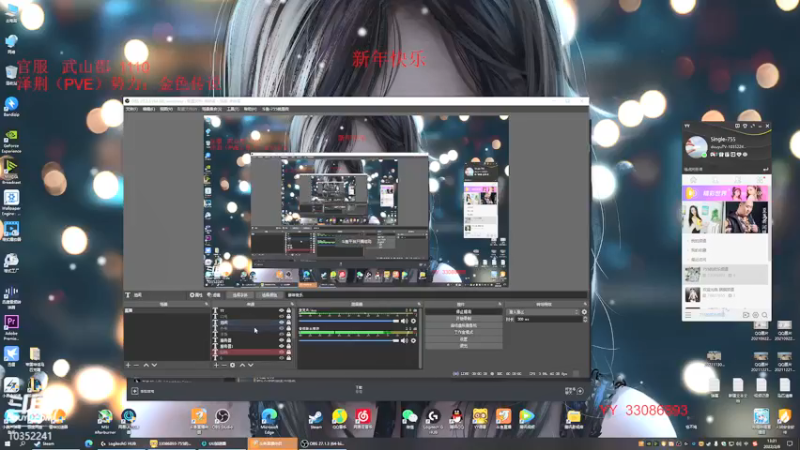The width and height of the screenshot is (800, 450).
Task: Open transition properties gear beside fade combo
Action: [584, 312]
